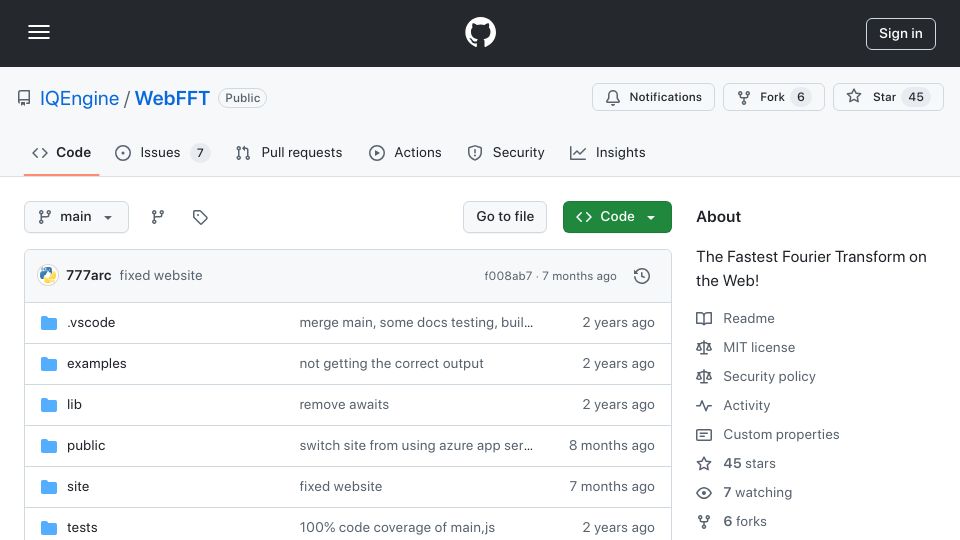View the 6 forks link
Viewport: 960px width, 540px height.
coord(745,522)
